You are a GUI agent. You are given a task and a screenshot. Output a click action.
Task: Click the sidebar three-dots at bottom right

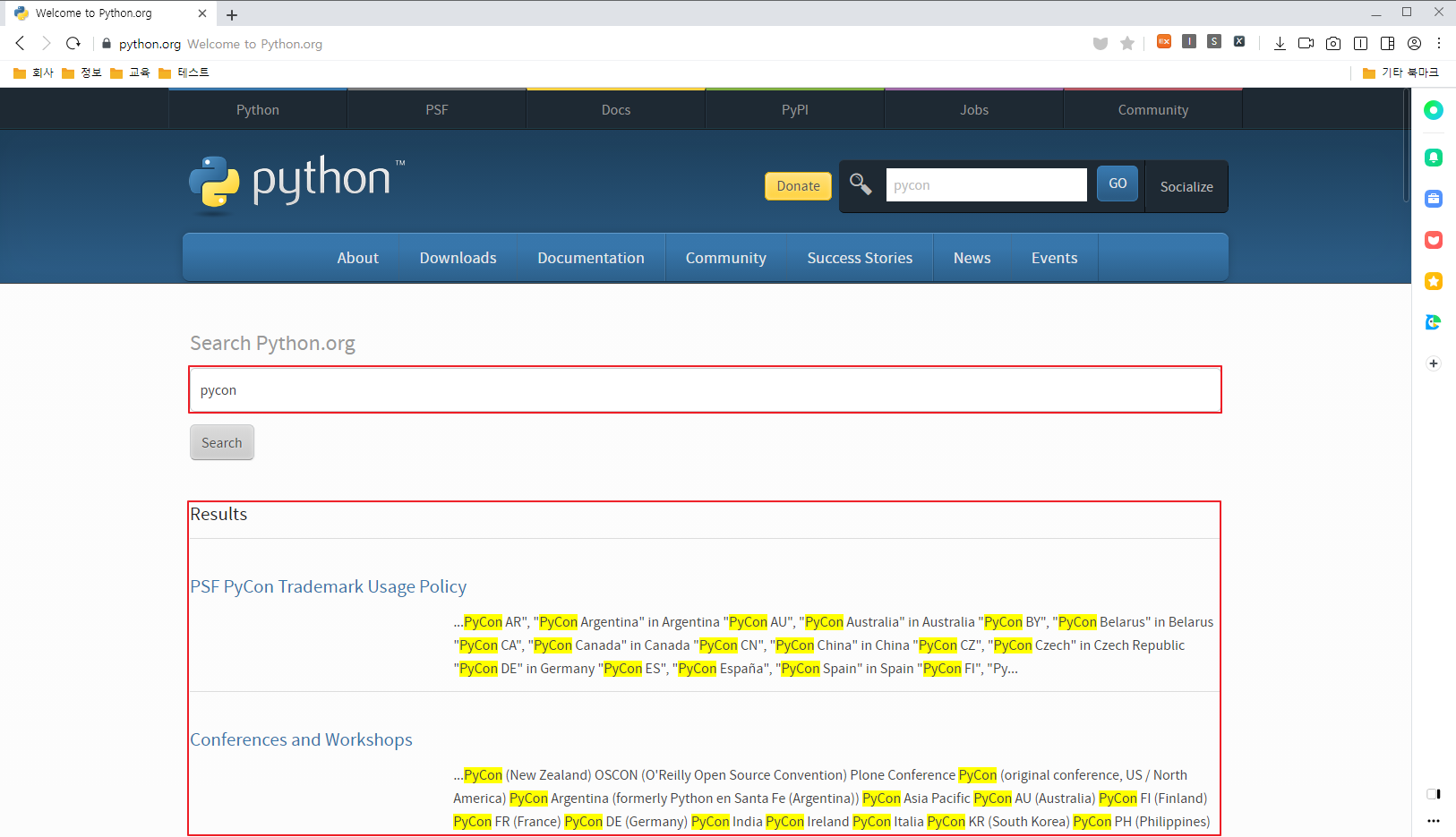click(x=1434, y=821)
